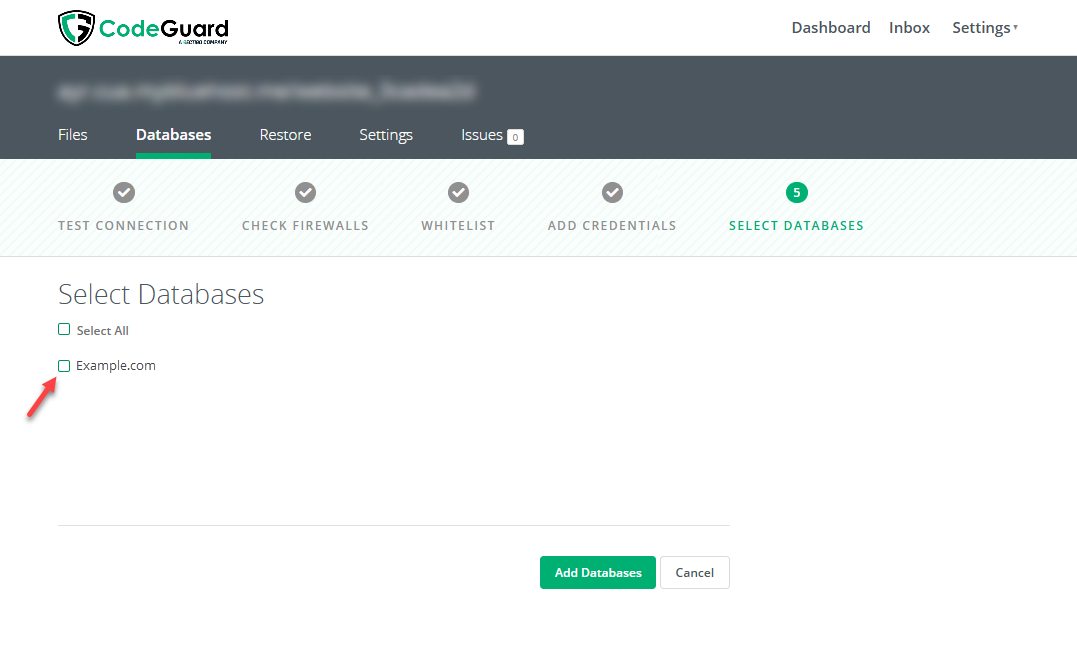Click the blurred website name header
This screenshot has height=649, width=1077.
(267, 91)
